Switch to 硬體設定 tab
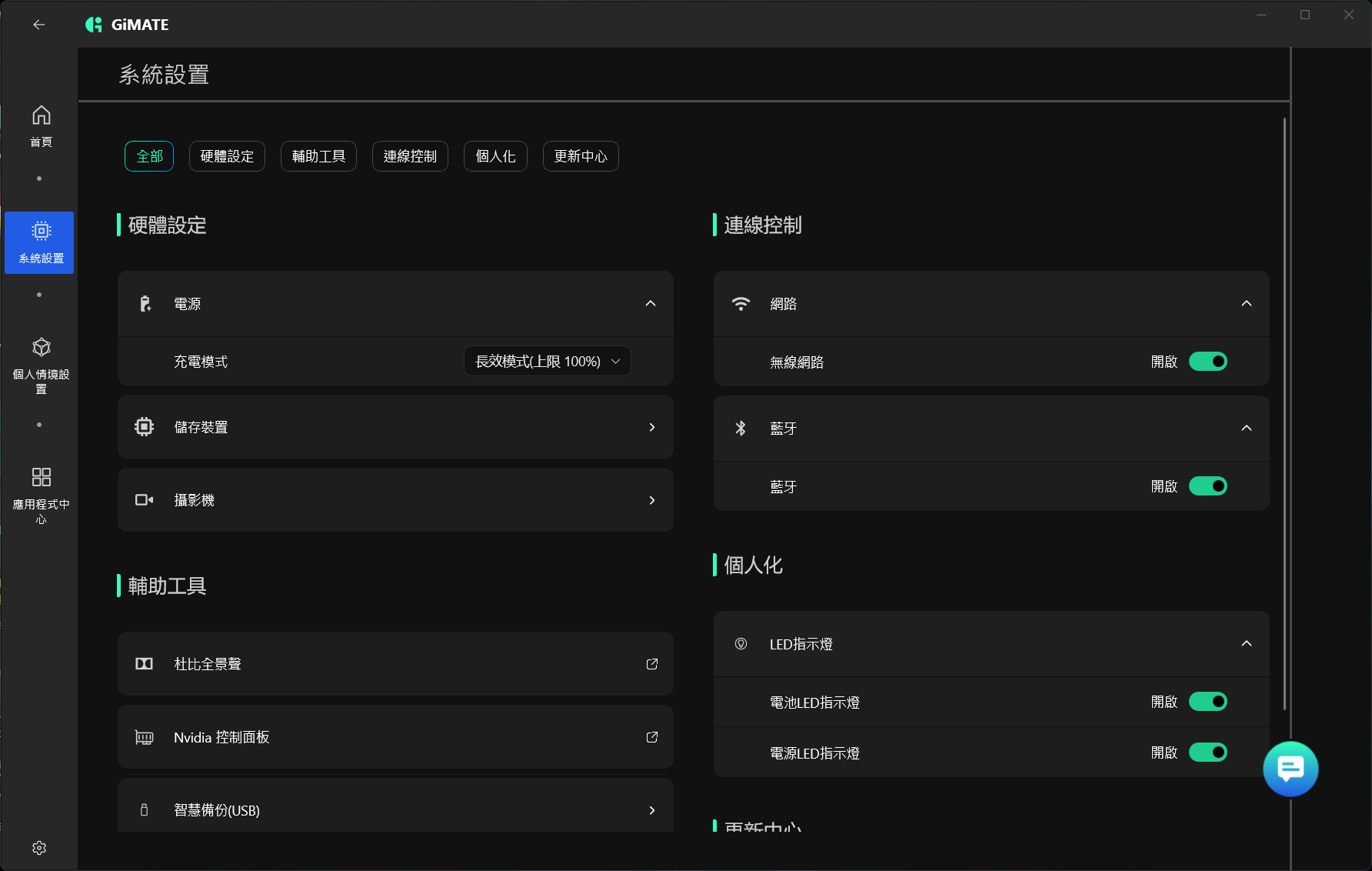Image resolution: width=1372 pixels, height=871 pixels. [x=227, y=156]
